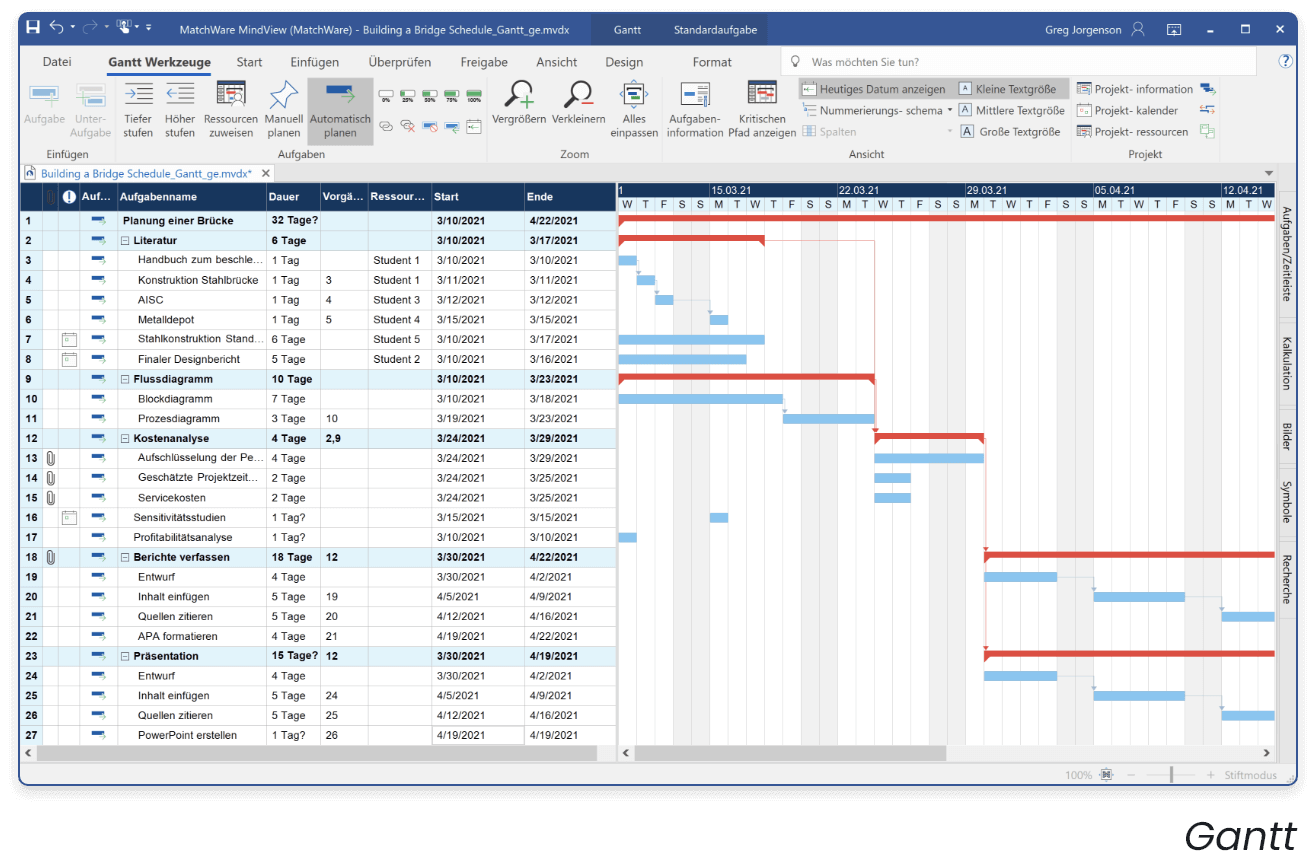Click the Start date cell 4/19/2021 of row 27
Viewport: 1316px width, 864px height.
coord(478,735)
